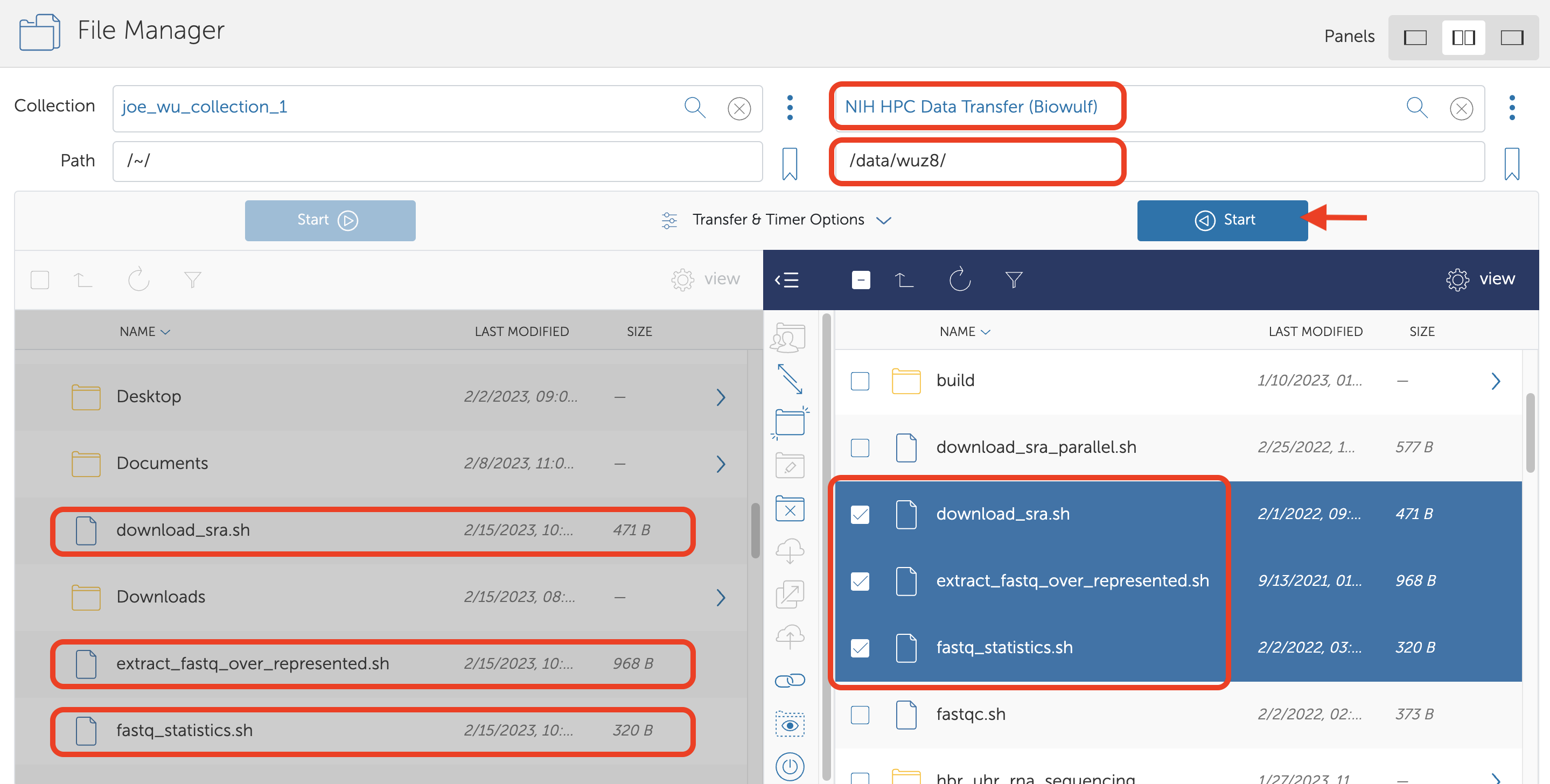Click the New Folder icon in the sidebar
The width and height of the screenshot is (1550, 784).
(790, 422)
